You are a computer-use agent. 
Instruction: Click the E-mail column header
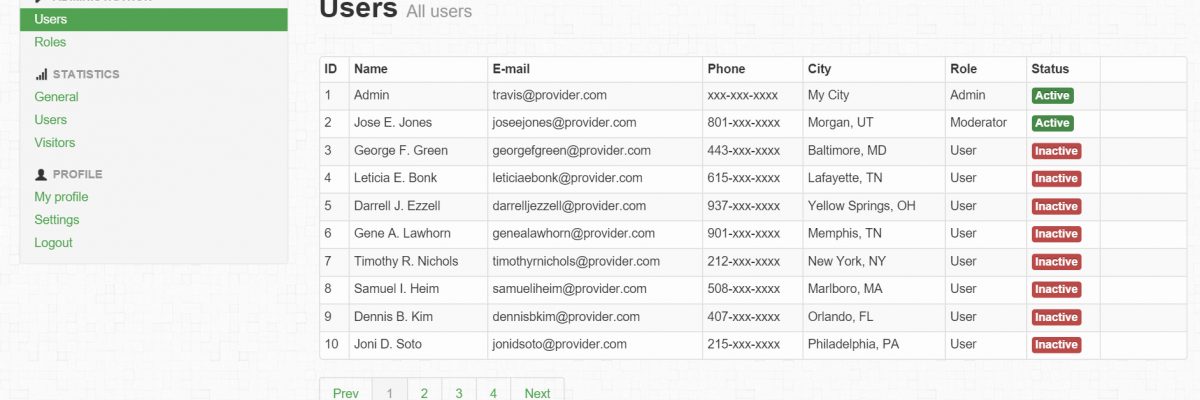tap(511, 69)
